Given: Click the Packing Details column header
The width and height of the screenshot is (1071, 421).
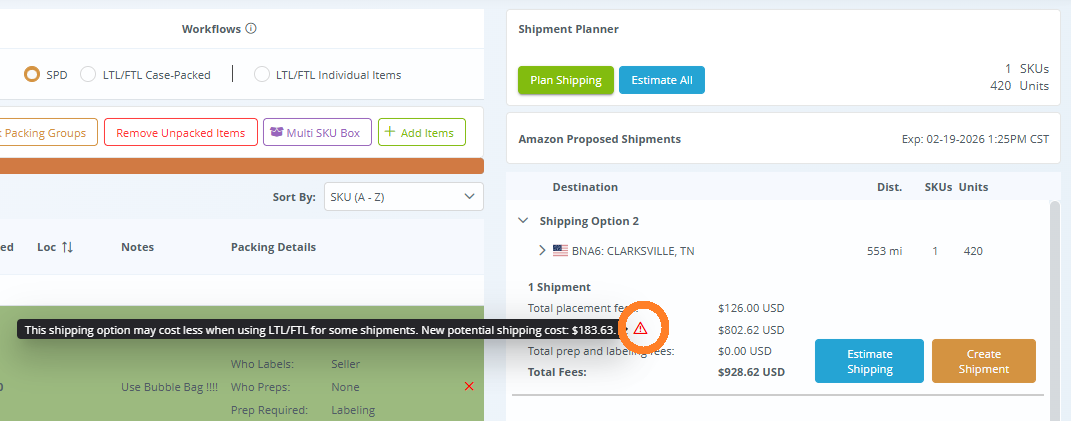Looking at the screenshot, I should coord(273,247).
